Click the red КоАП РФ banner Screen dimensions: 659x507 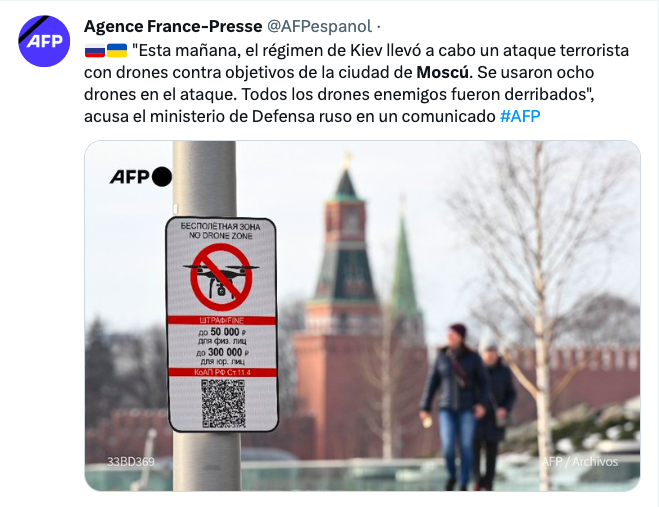222,372
